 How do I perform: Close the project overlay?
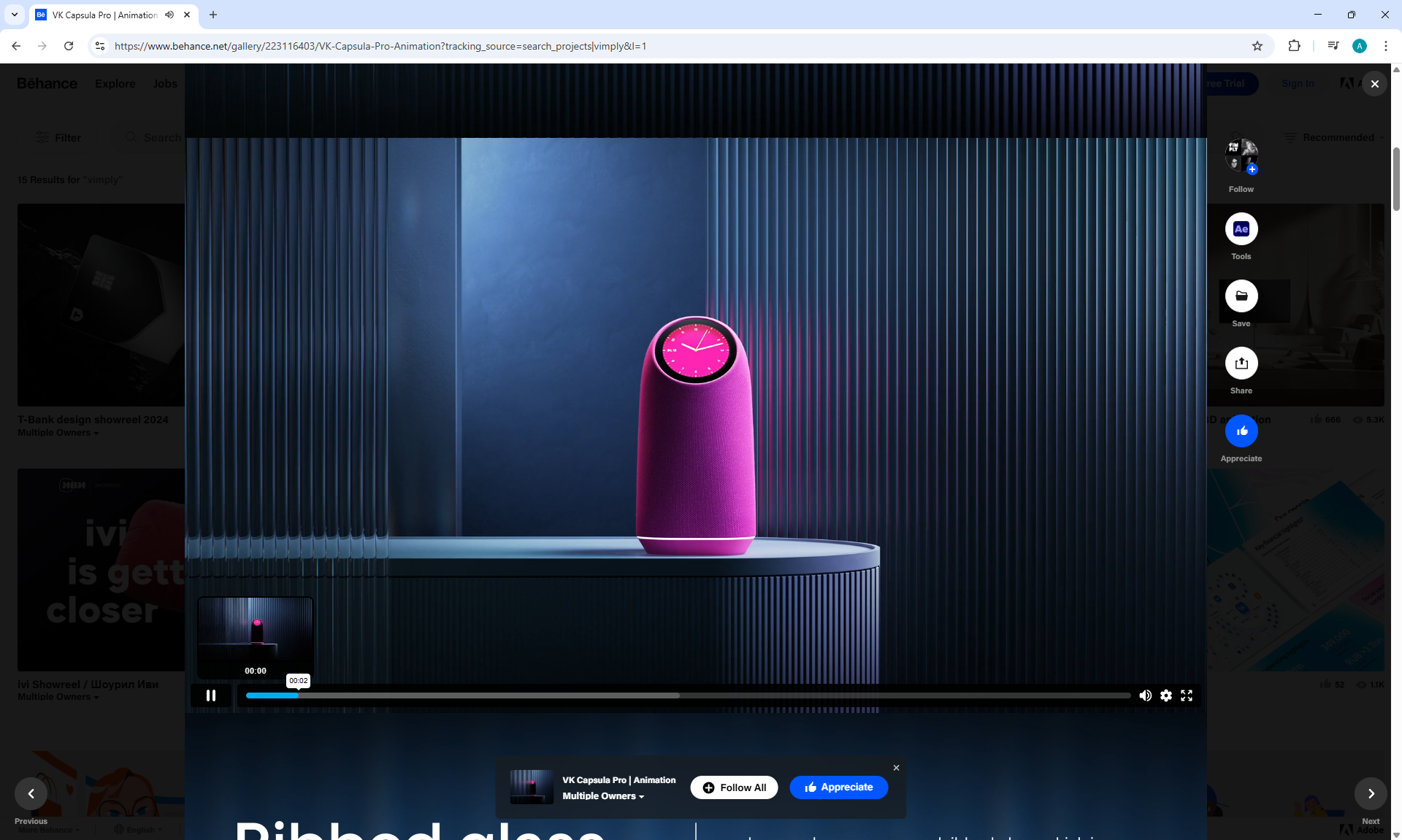tap(1374, 84)
